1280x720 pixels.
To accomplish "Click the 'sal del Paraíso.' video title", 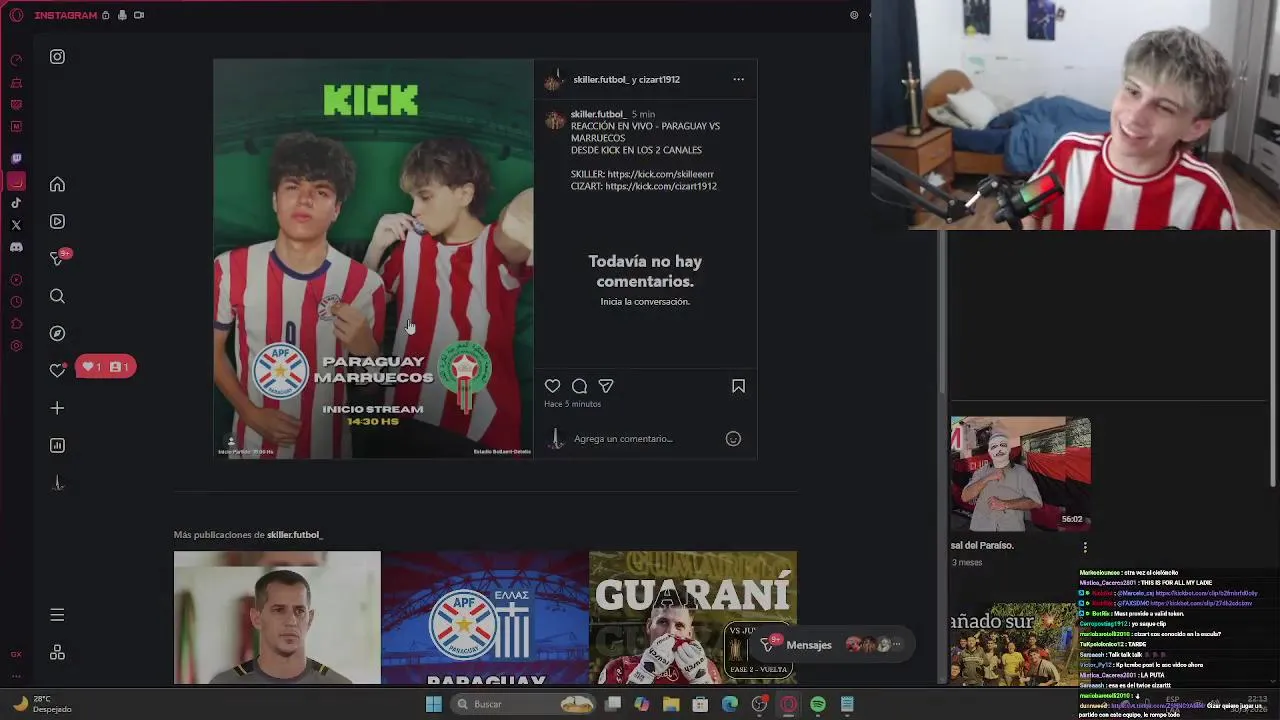I will tap(982, 545).
